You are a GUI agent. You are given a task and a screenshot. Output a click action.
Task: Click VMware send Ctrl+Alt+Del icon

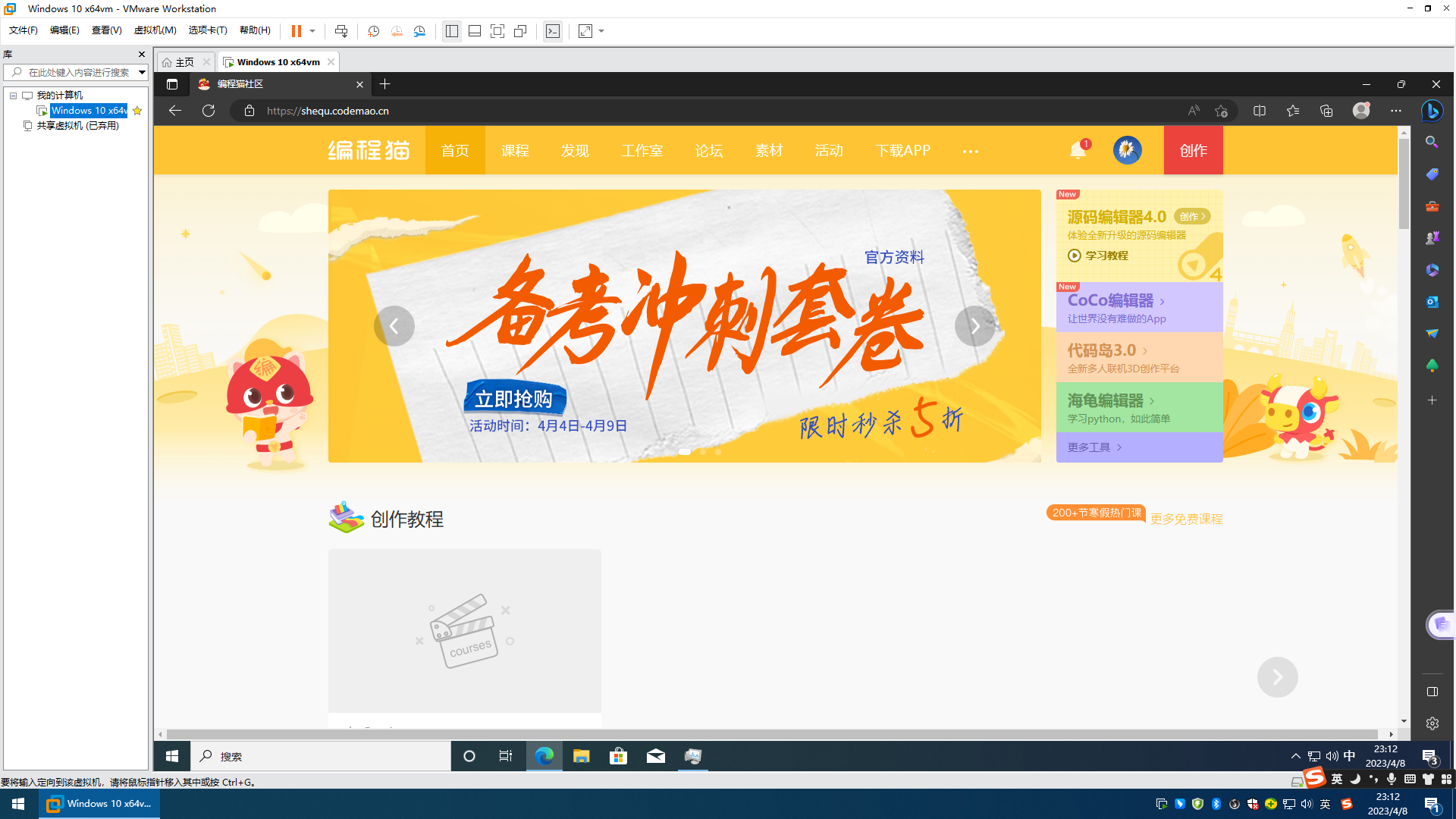(x=341, y=31)
